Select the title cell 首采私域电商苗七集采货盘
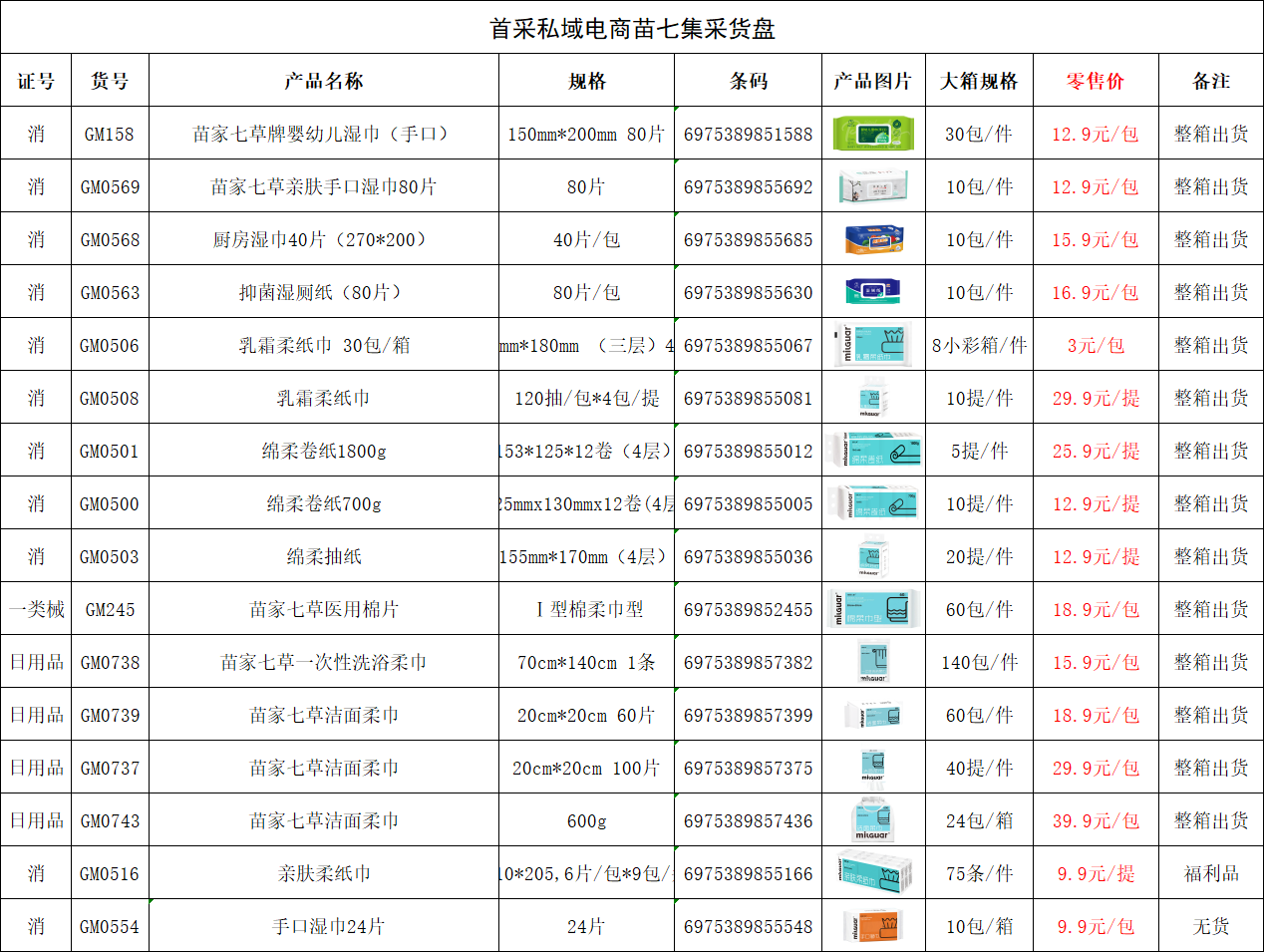Screen dimensions: 1264x952 click(x=632, y=27)
